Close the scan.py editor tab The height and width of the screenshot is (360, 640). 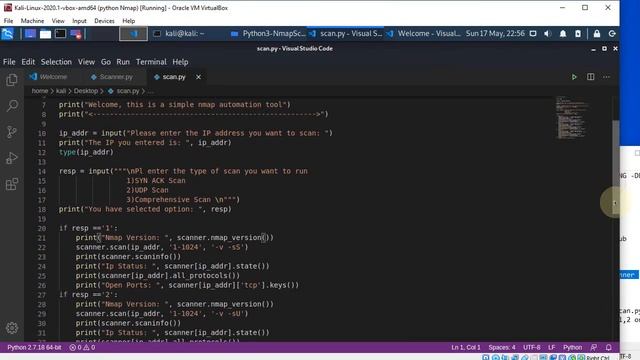point(198,77)
